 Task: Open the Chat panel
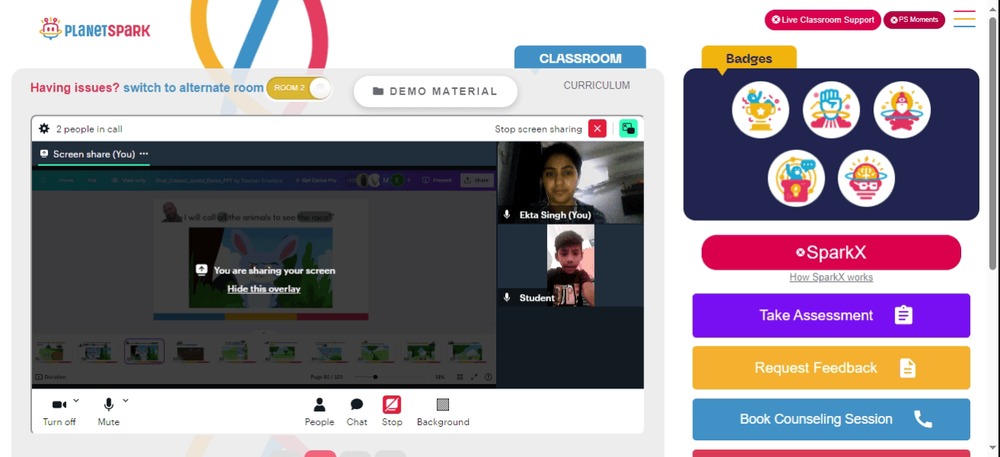click(x=357, y=412)
